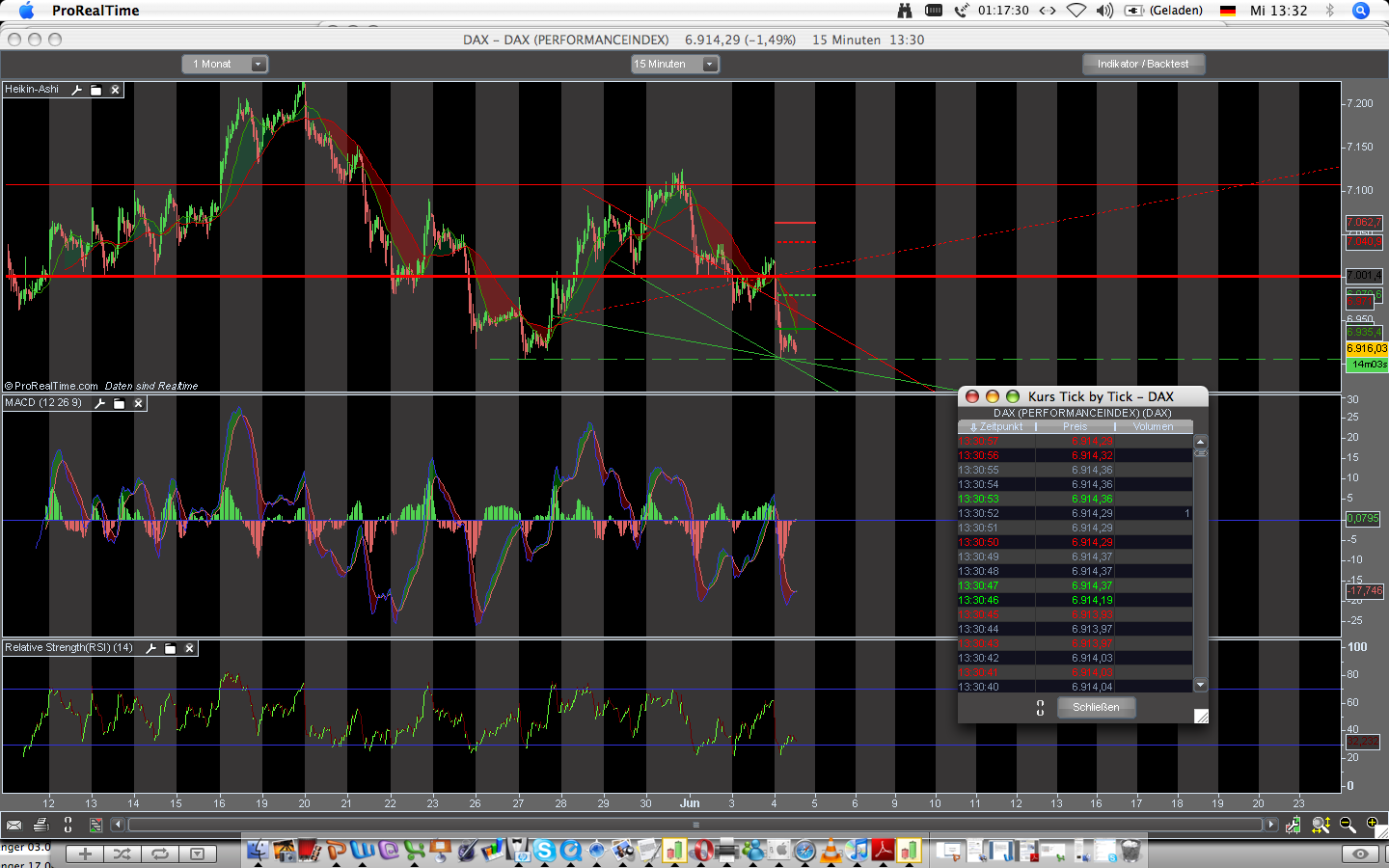This screenshot has height=868, width=1389.
Task: Open the 15 Minuten timeframe dropdown
Action: [x=675, y=64]
